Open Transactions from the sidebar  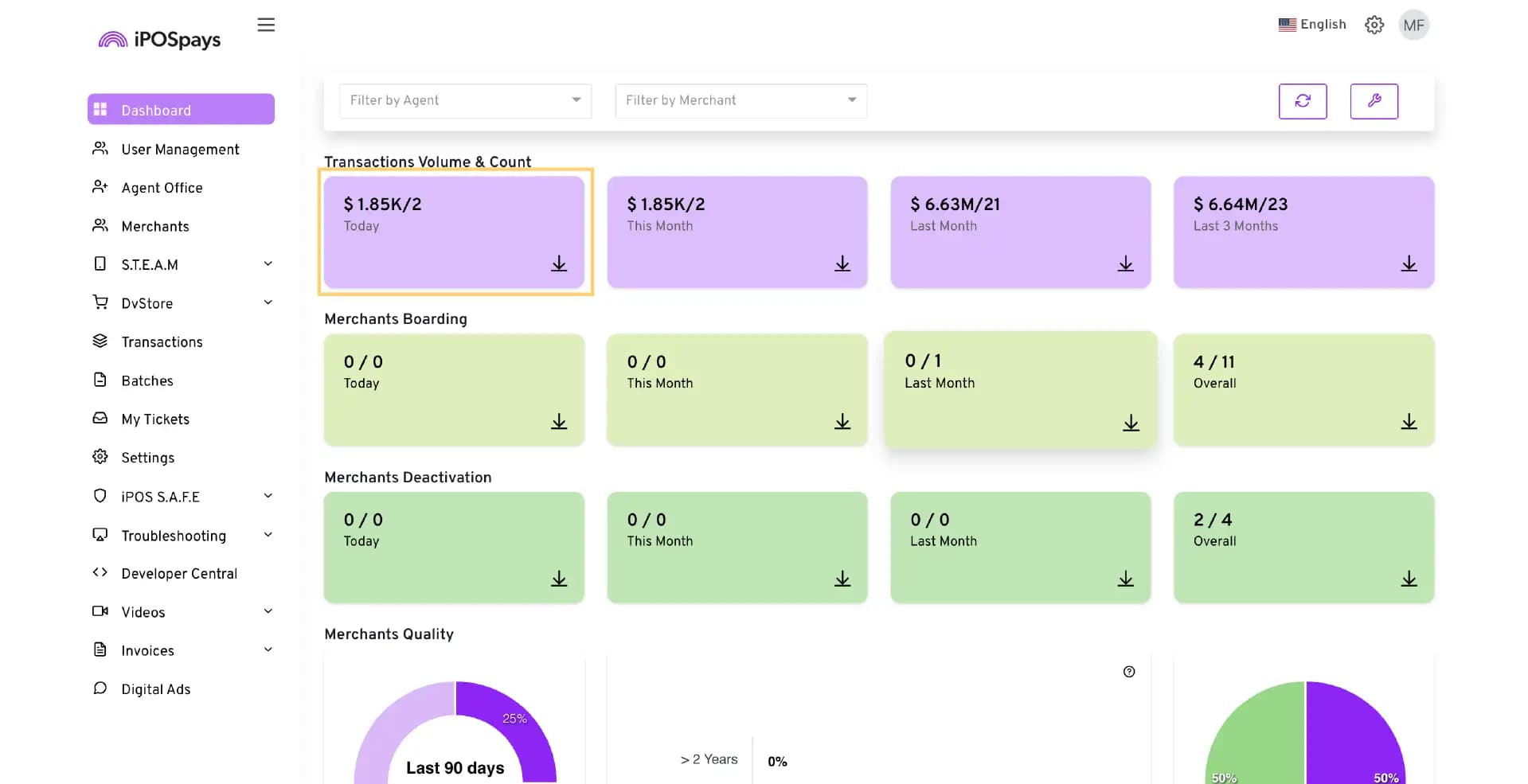point(162,342)
